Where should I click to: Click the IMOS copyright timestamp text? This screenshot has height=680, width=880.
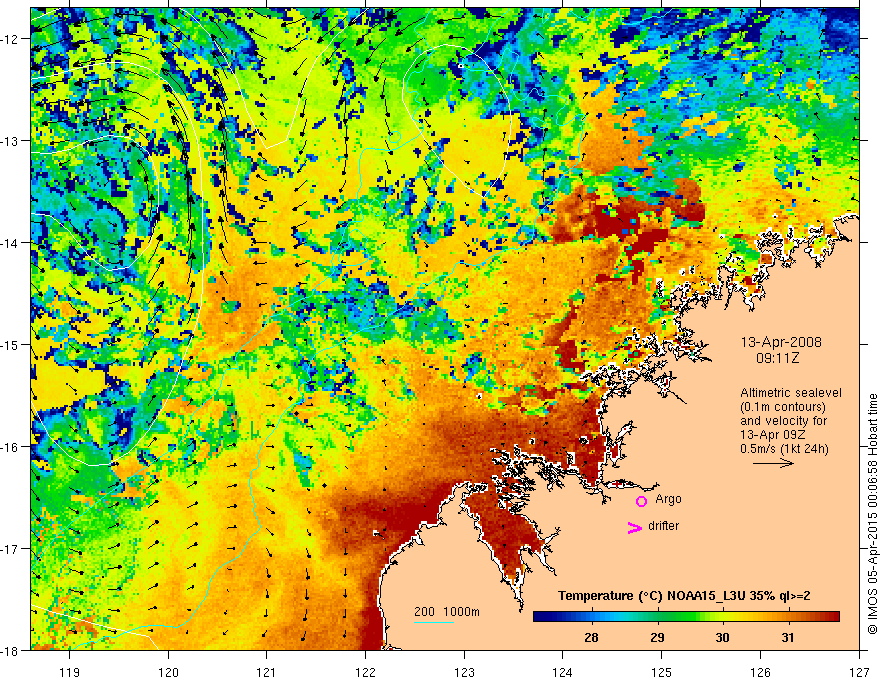872,514
